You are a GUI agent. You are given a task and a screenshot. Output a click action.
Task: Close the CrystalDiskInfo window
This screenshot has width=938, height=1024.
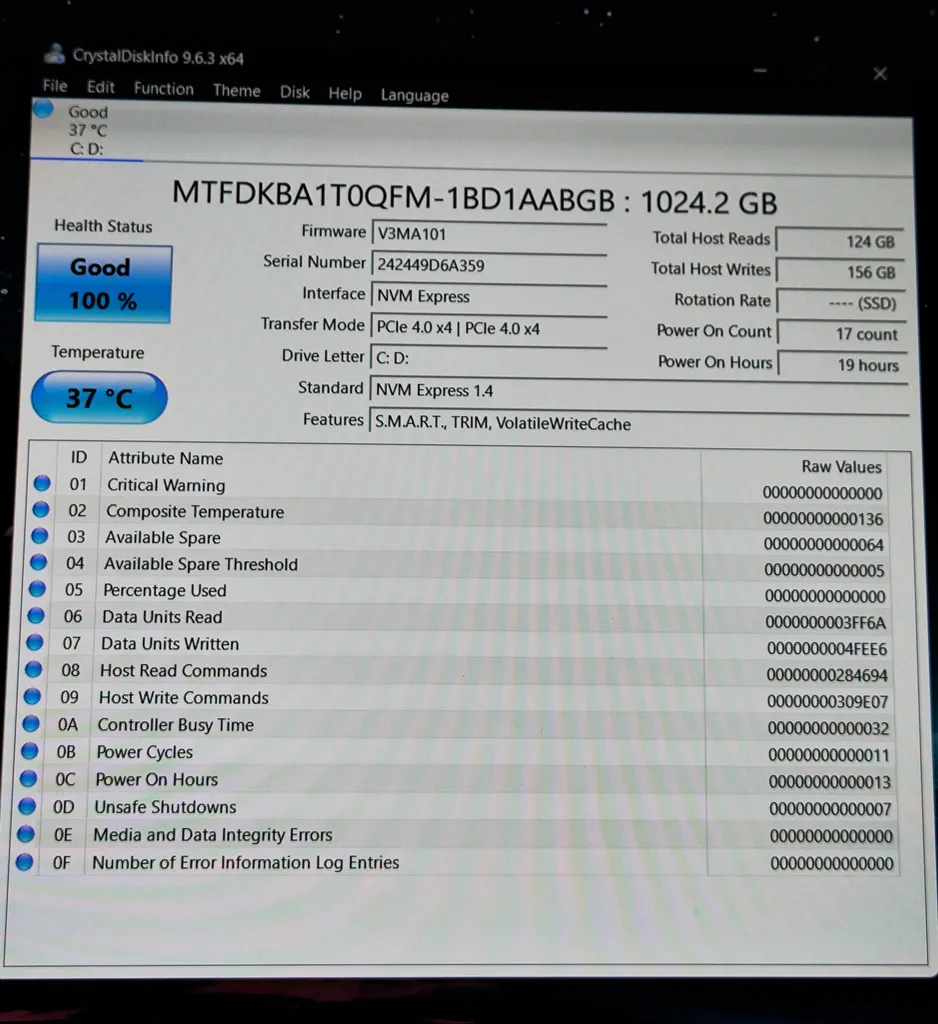(x=879, y=74)
